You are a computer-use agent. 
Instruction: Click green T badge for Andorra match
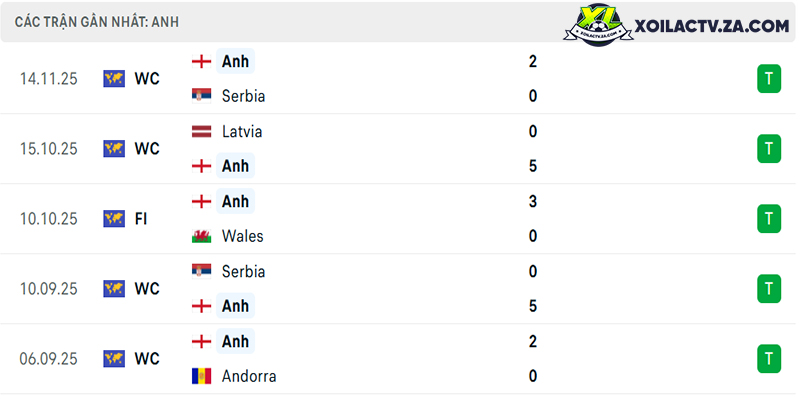tap(769, 359)
